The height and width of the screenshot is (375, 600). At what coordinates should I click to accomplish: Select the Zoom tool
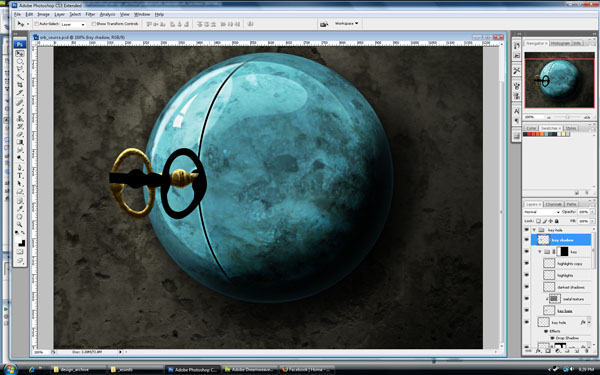(x=20, y=225)
